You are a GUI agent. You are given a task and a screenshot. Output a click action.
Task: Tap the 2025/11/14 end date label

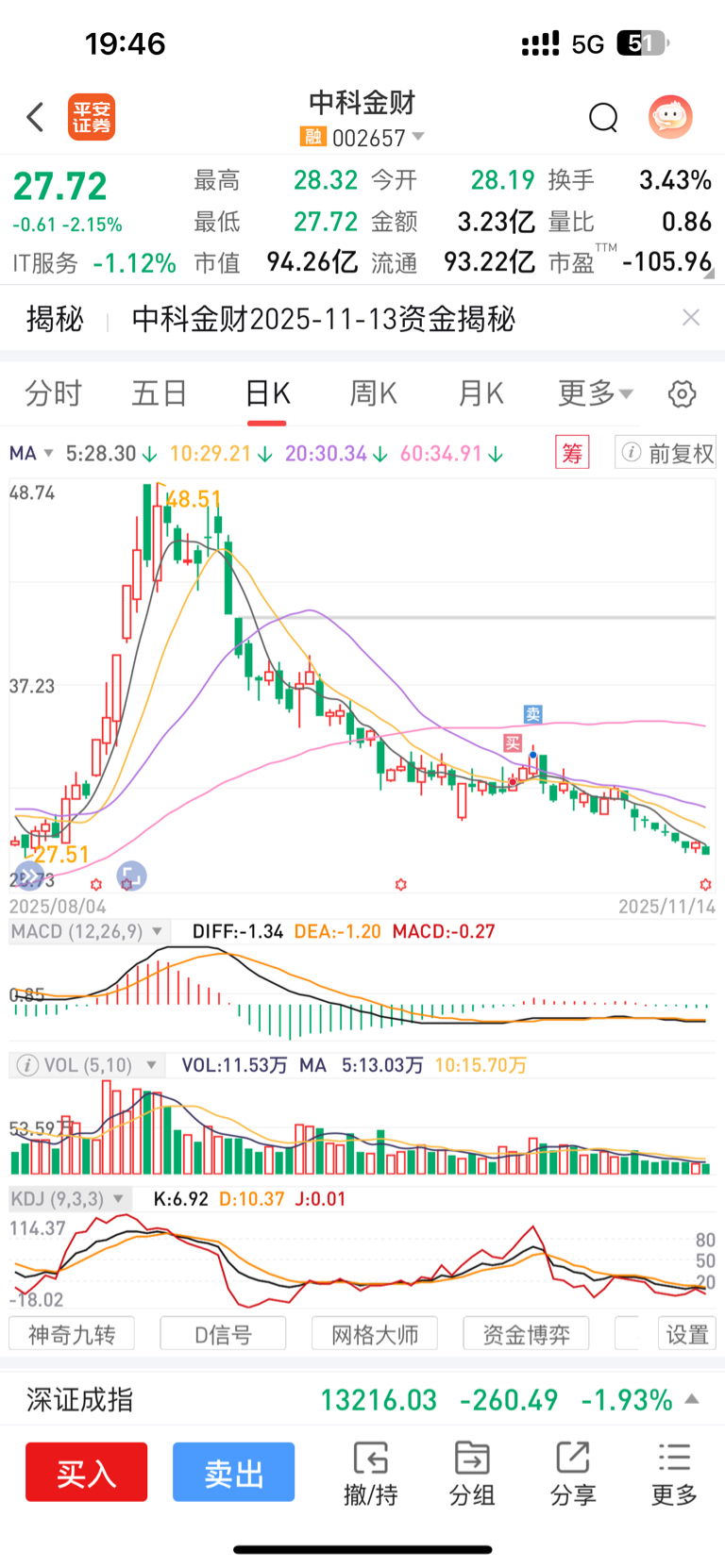(667, 907)
